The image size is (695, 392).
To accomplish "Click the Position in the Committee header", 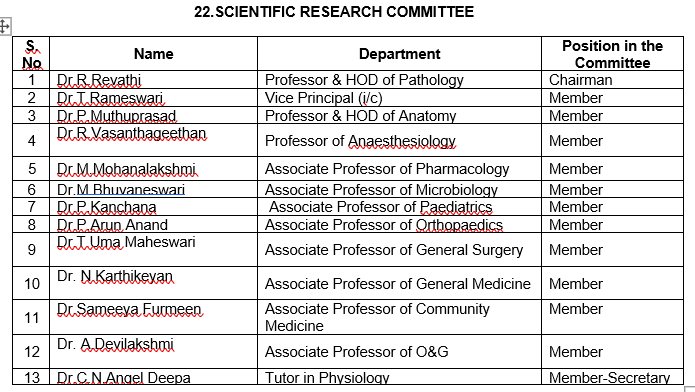I will click(x=613, y=54).
